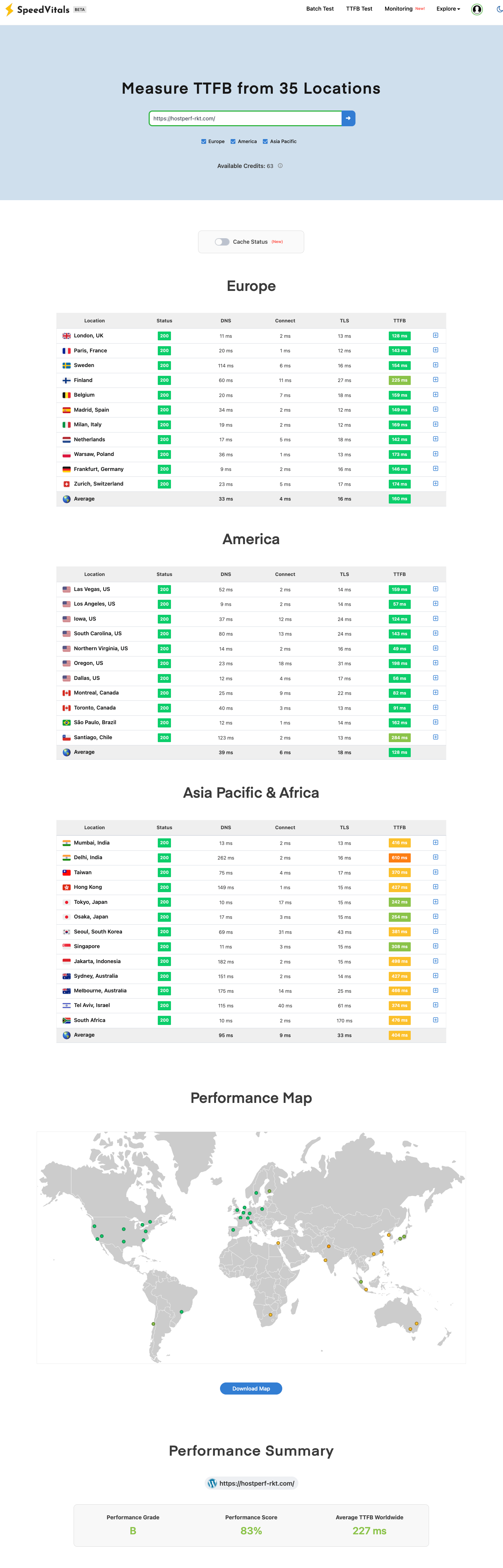This screenshot has width=503, height=1568.
Task: Go to the TTFB Test page
Action: (359, 9)
